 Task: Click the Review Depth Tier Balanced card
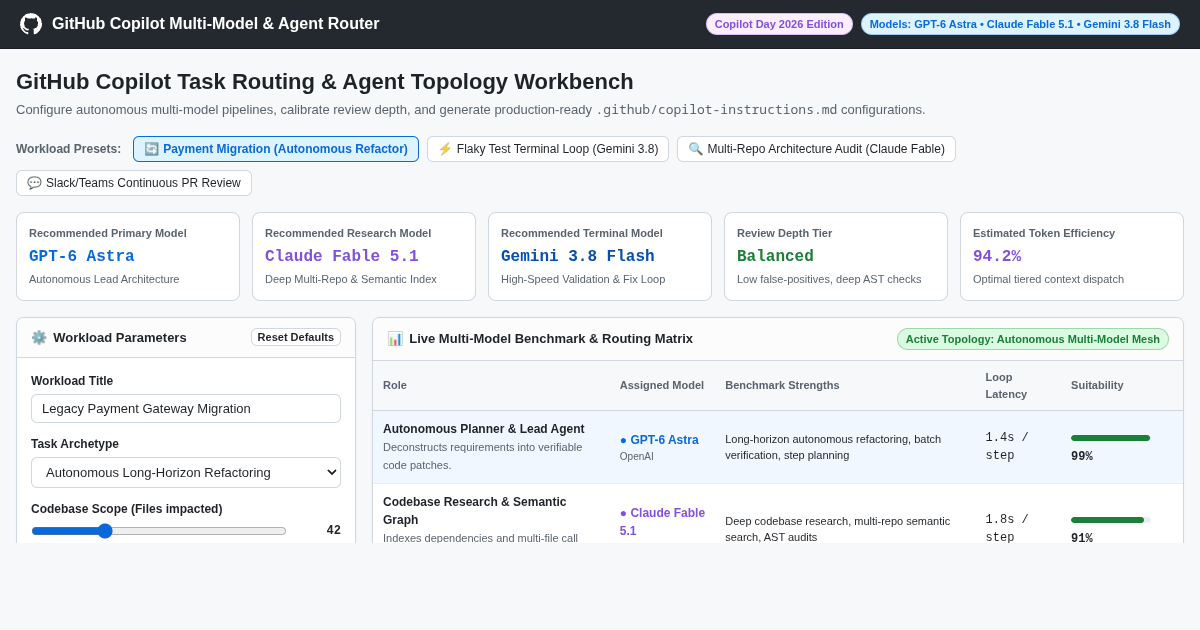[x=836, y=256]
